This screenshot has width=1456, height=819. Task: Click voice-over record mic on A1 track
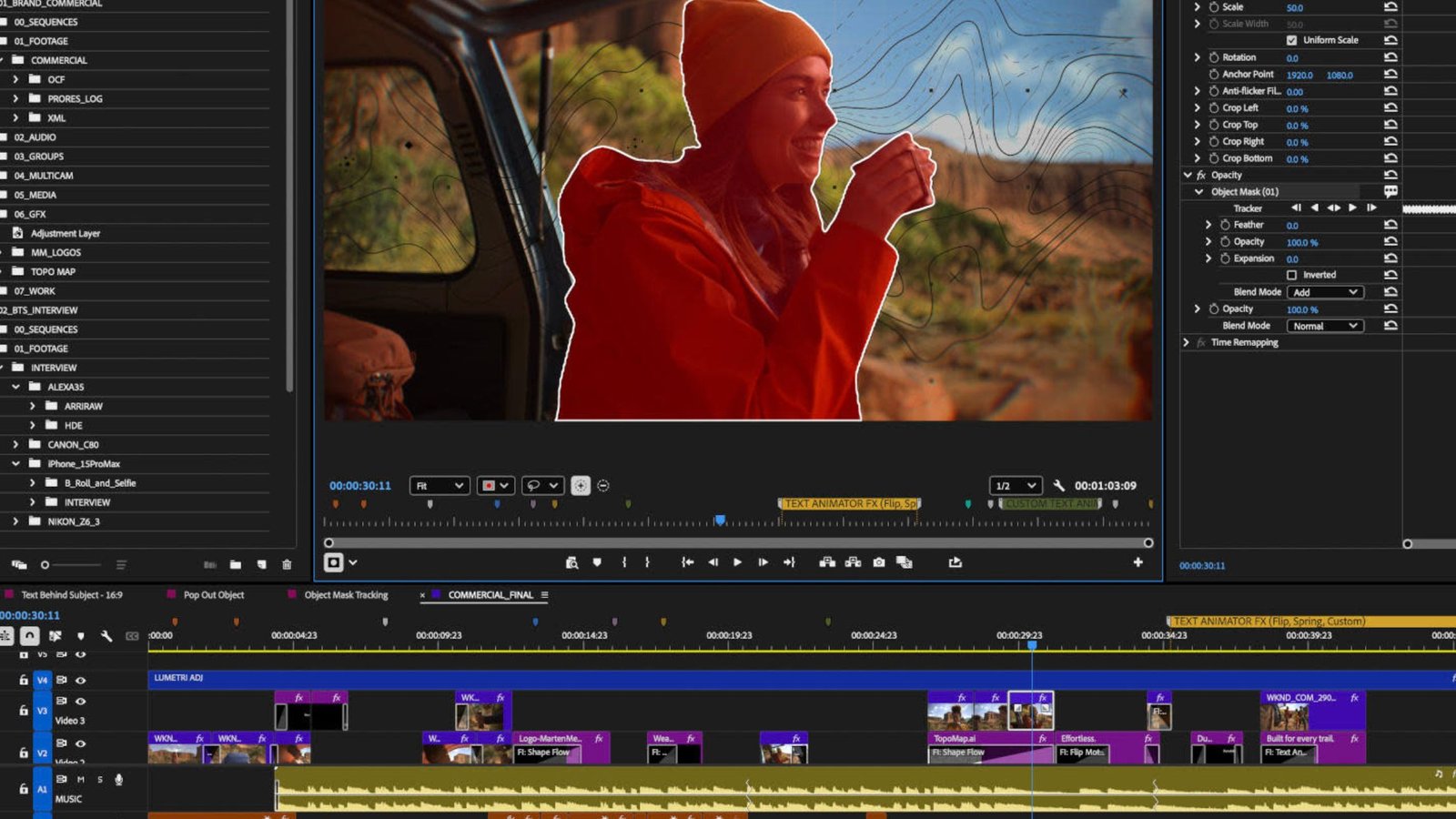(x=118, y=780)
